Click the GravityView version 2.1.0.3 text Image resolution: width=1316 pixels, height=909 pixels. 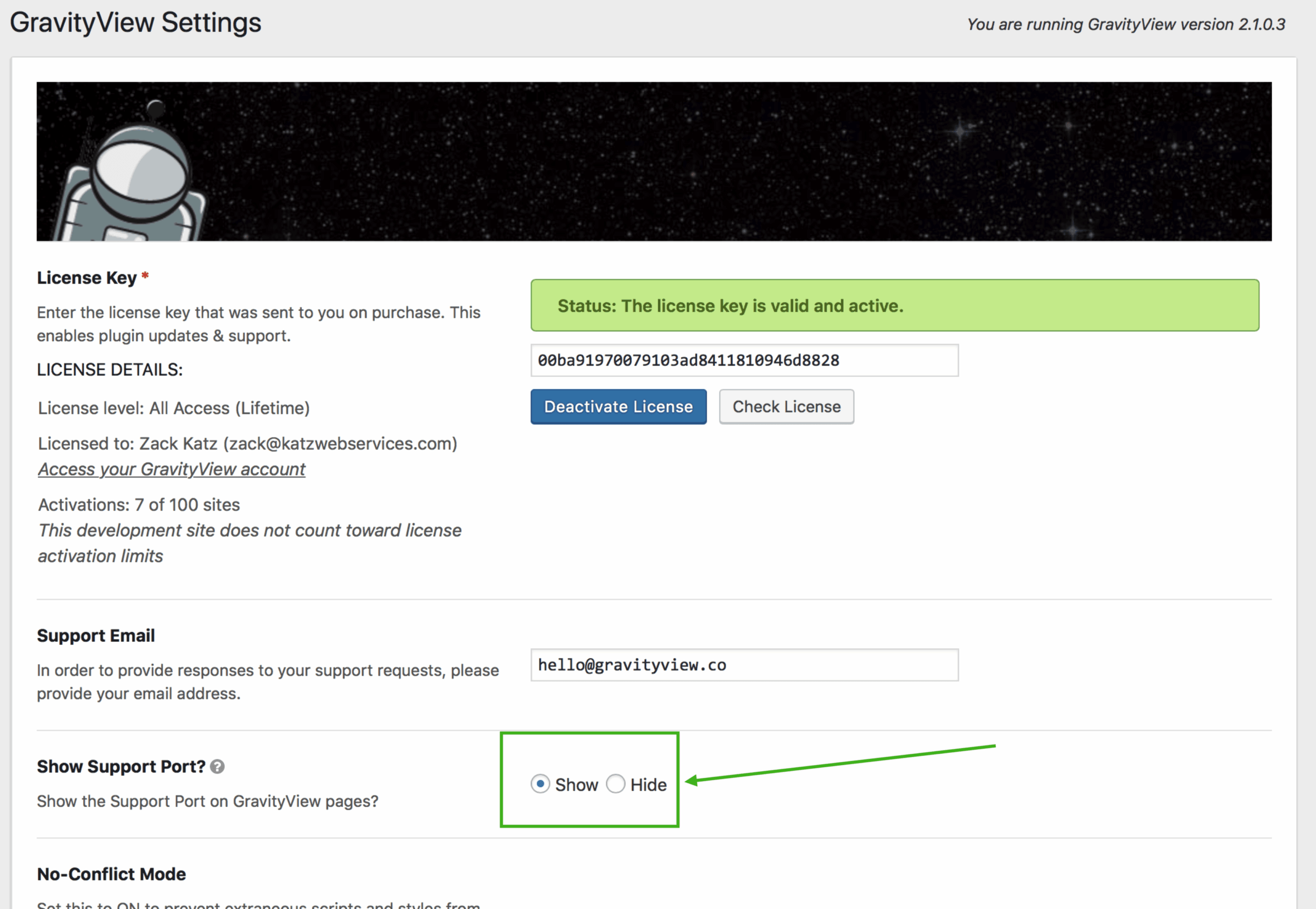1126,25
